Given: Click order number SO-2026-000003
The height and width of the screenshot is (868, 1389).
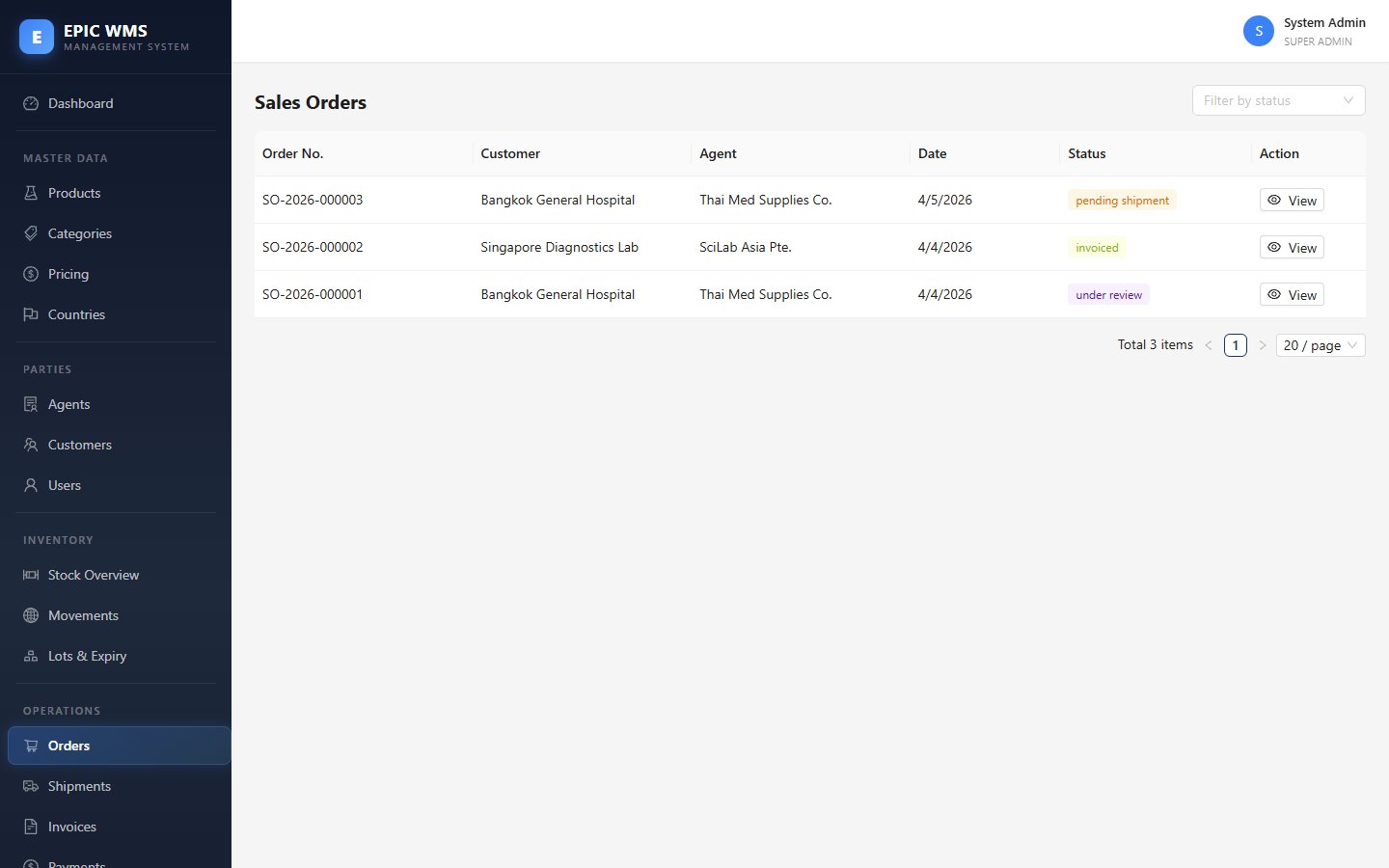Looking at the screenshot, I should coord(313,200).
